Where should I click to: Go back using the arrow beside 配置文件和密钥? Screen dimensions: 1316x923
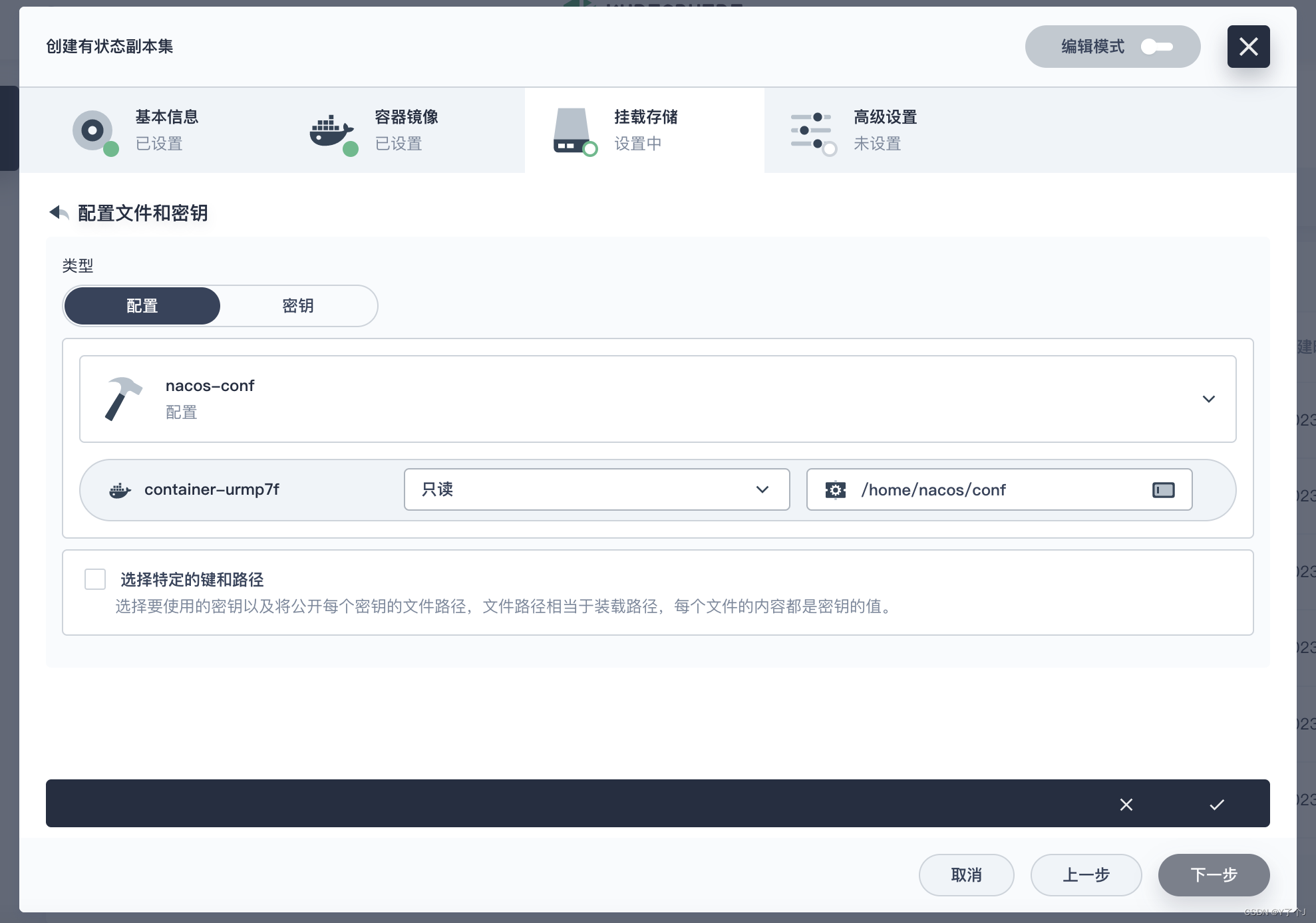click(59, 212)
